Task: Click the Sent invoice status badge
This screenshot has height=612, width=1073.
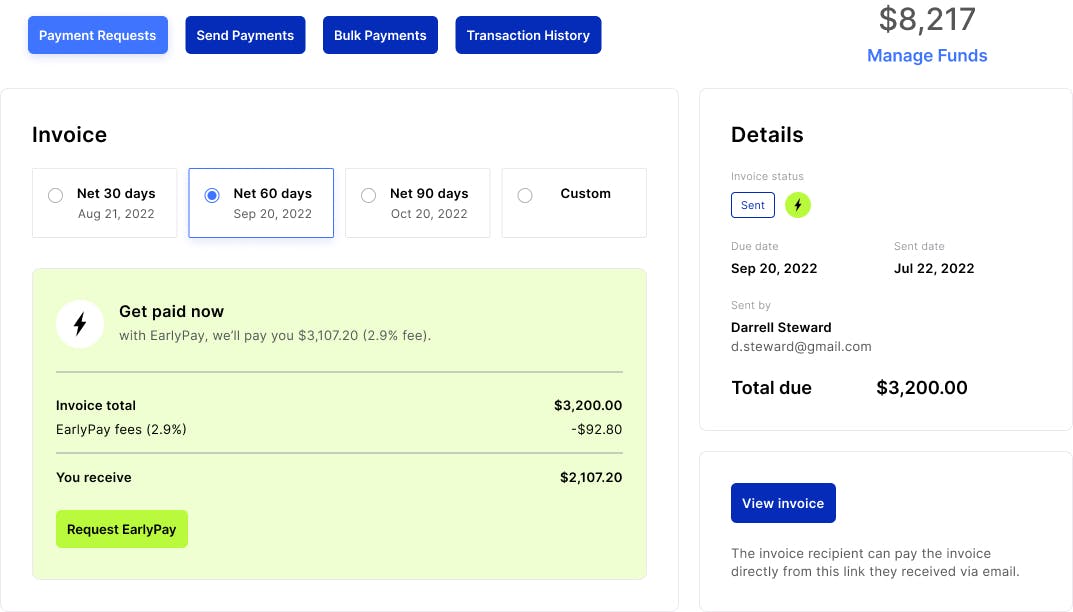Action: click(x=753, y=205)
